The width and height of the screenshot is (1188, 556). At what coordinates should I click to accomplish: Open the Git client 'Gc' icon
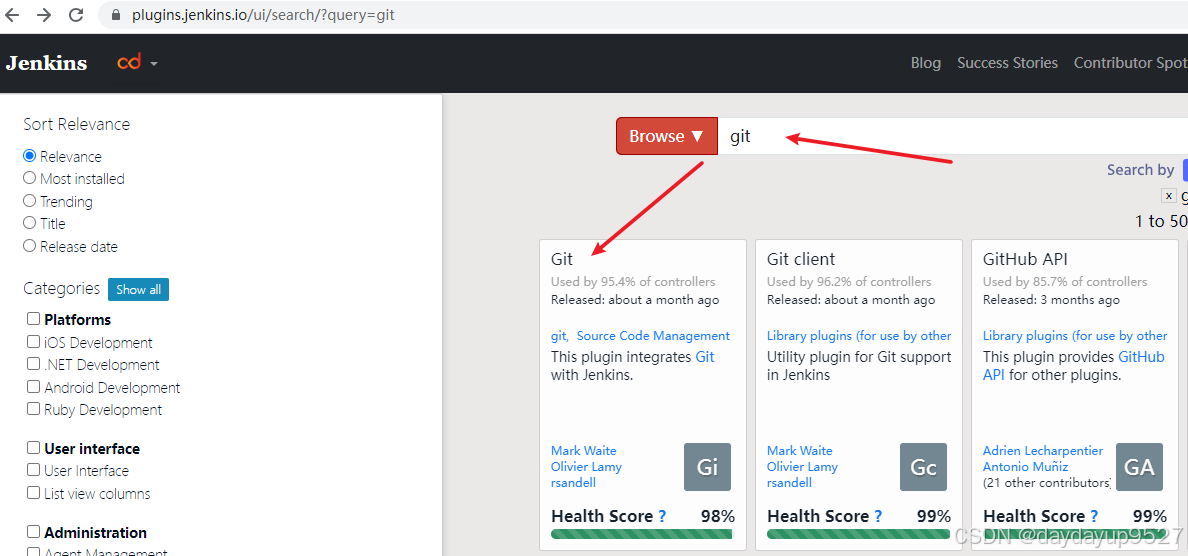tap(924, 467)
